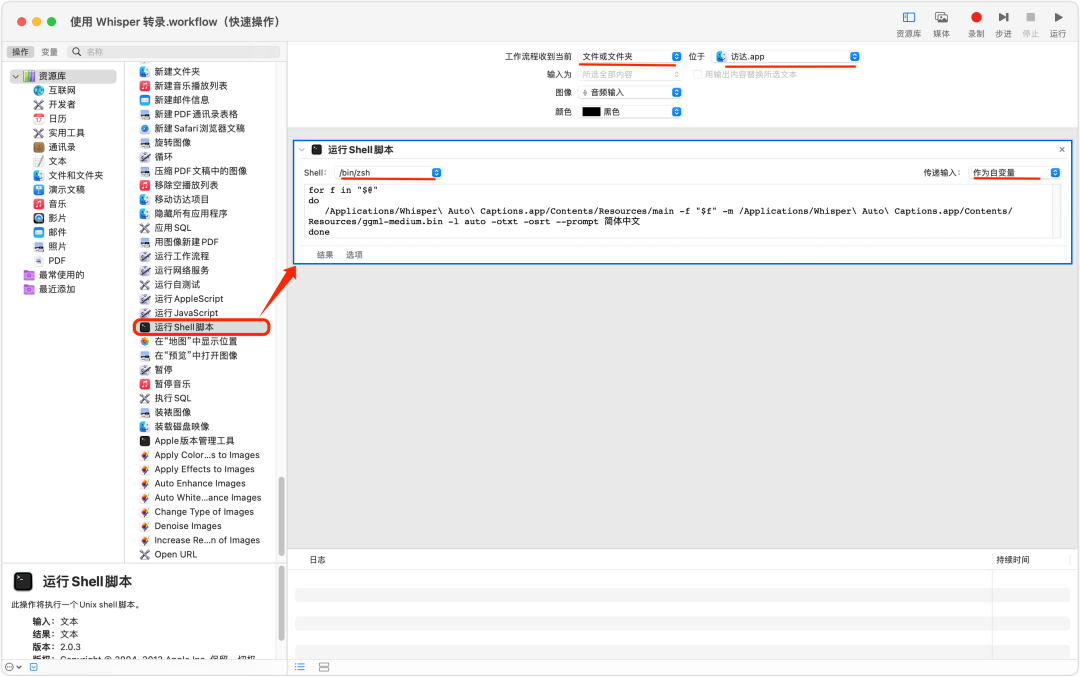Viewport: 1080px width, 677px height.
Task: Start recording with the 录制 button
Action: point(976,23)
